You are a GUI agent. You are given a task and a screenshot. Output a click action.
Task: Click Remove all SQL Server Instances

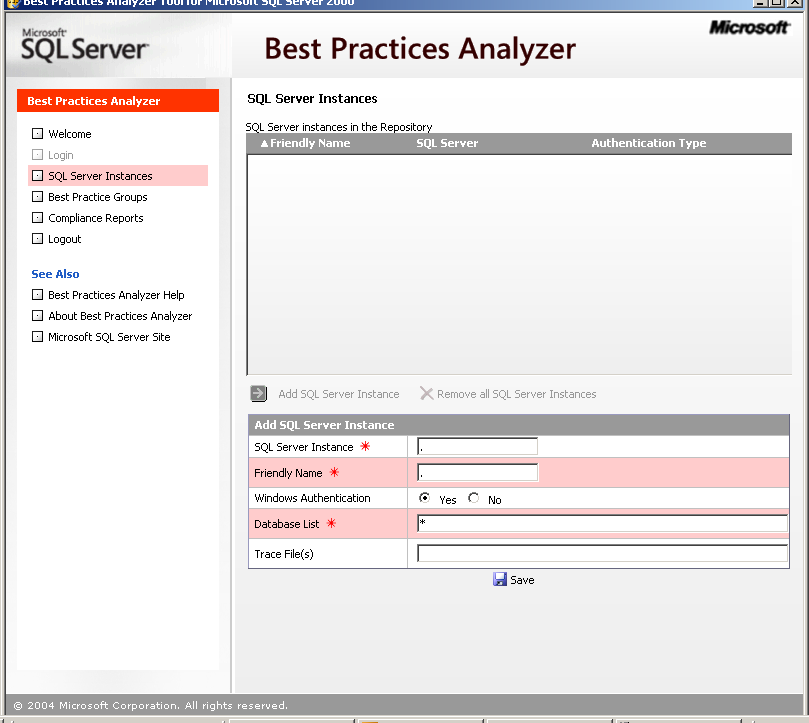[516, 394]
